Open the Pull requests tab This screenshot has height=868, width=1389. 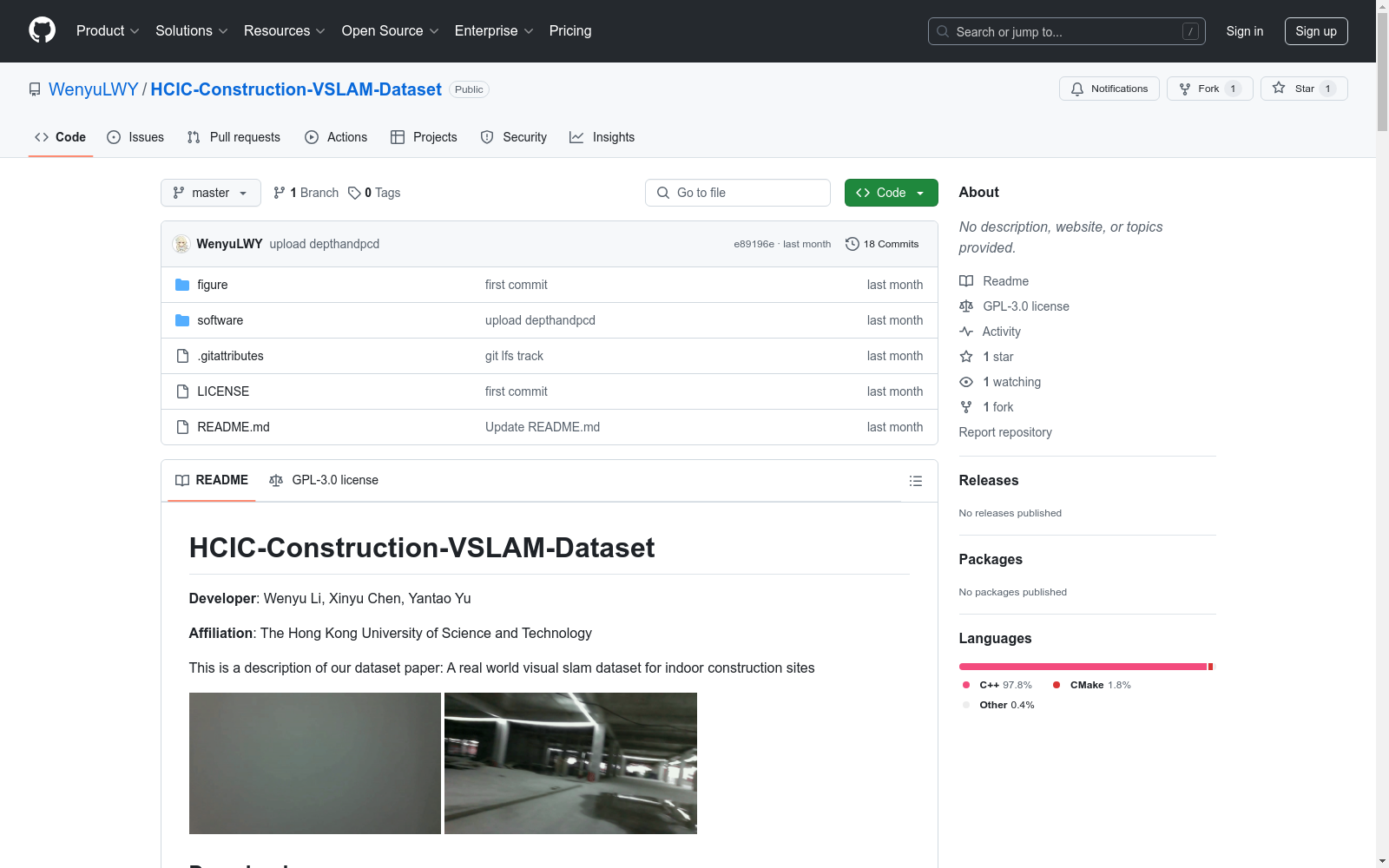(234, 137)
